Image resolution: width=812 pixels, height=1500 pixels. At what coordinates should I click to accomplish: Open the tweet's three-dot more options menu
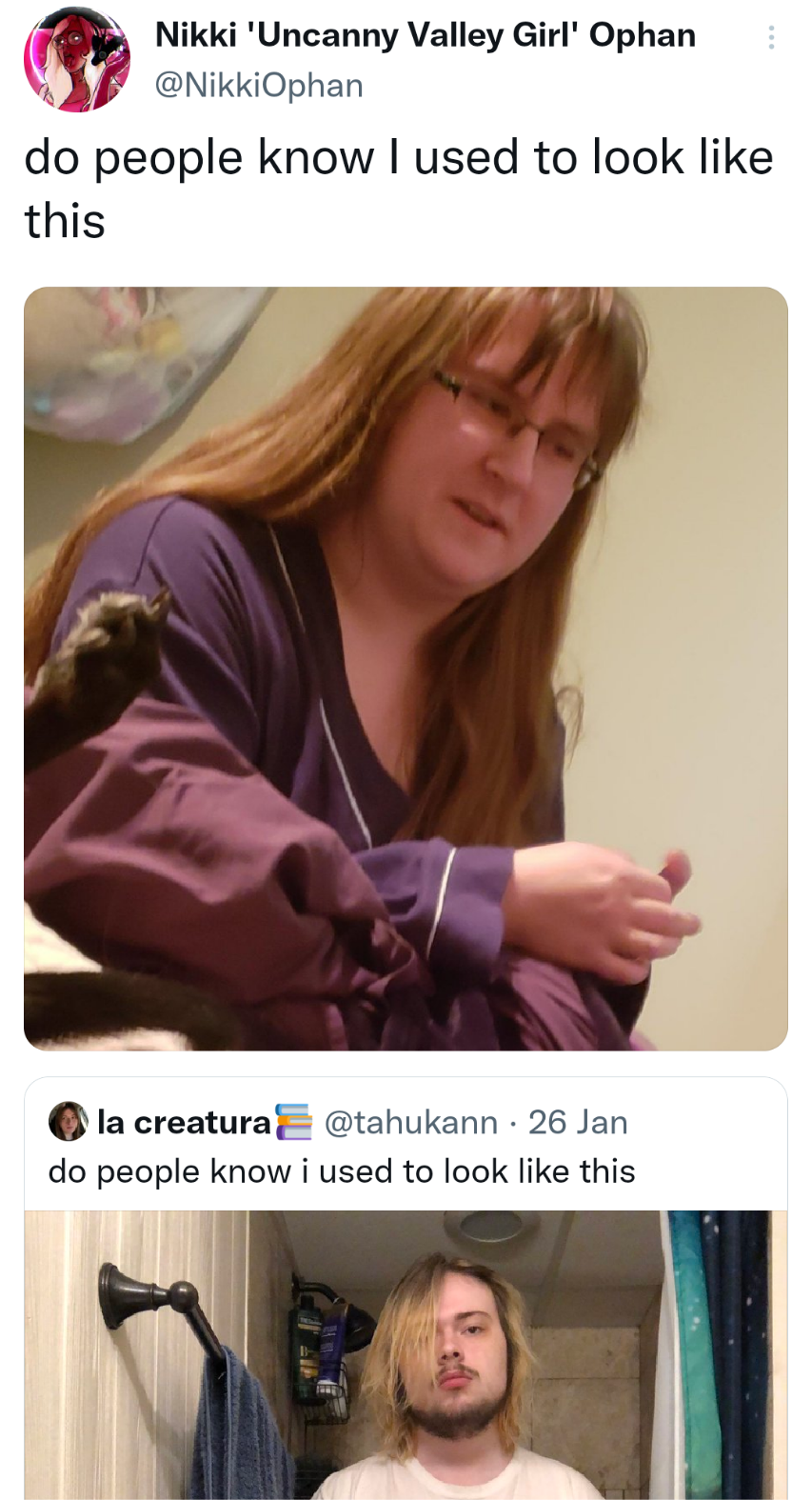coord(770,38)
